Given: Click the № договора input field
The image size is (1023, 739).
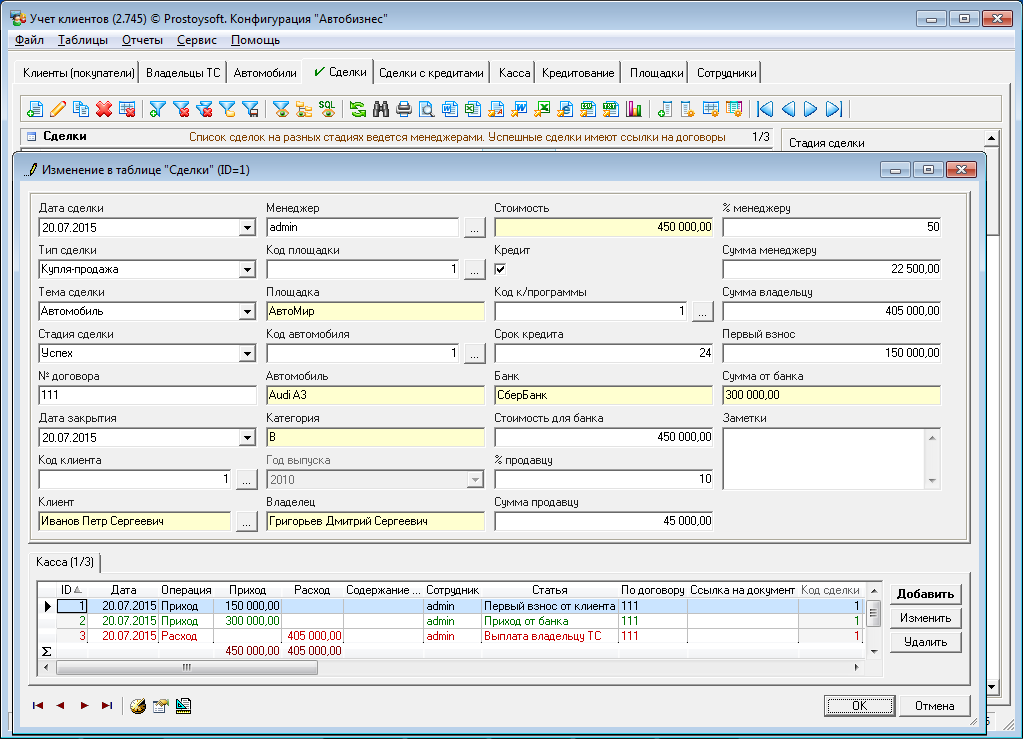Looking at the screenshot, I should point(146,395).
